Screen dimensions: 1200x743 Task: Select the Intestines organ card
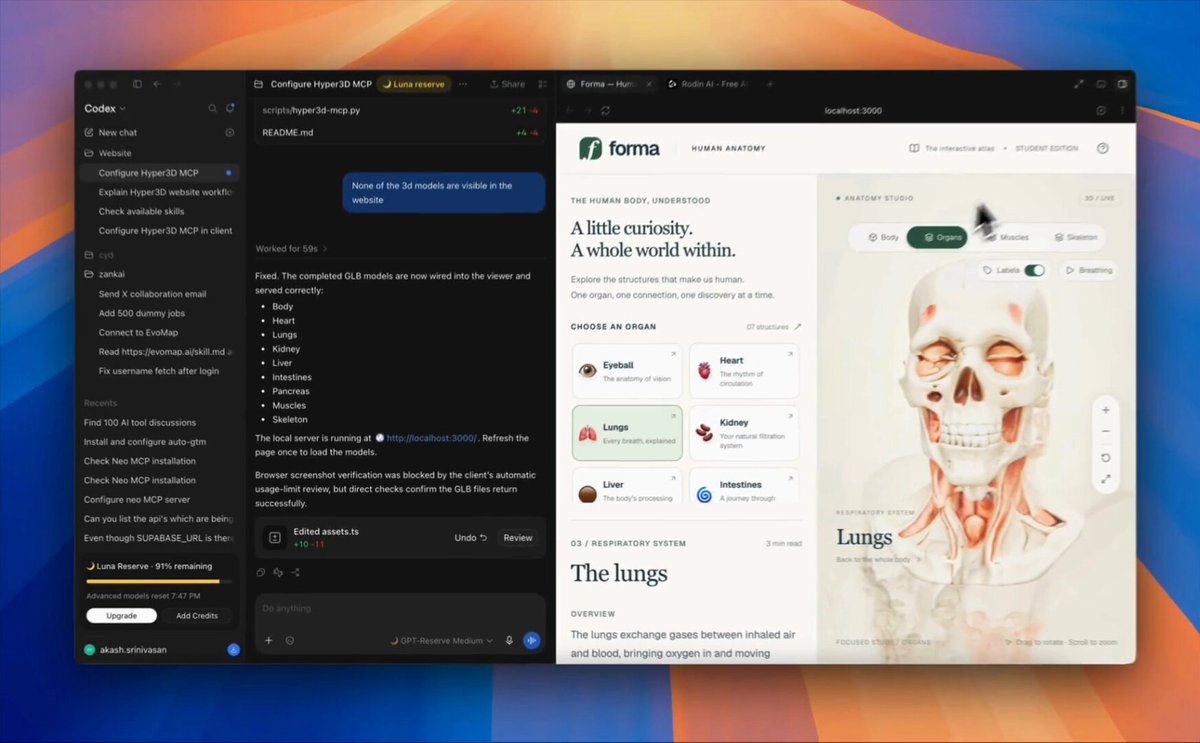(x=744, y=486)
